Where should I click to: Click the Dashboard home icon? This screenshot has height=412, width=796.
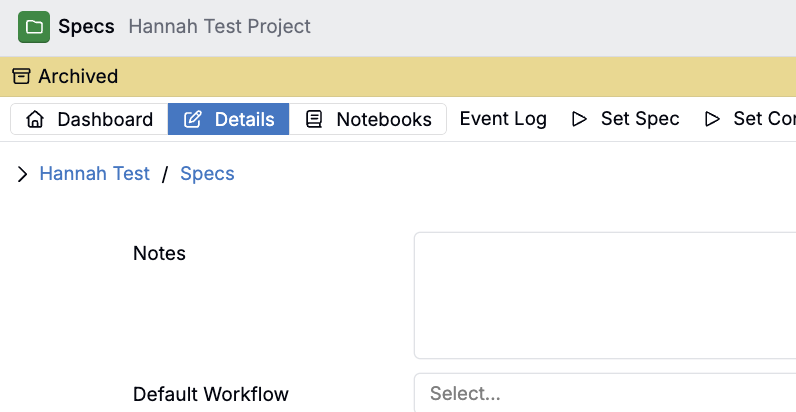click(x=35, y=119)
